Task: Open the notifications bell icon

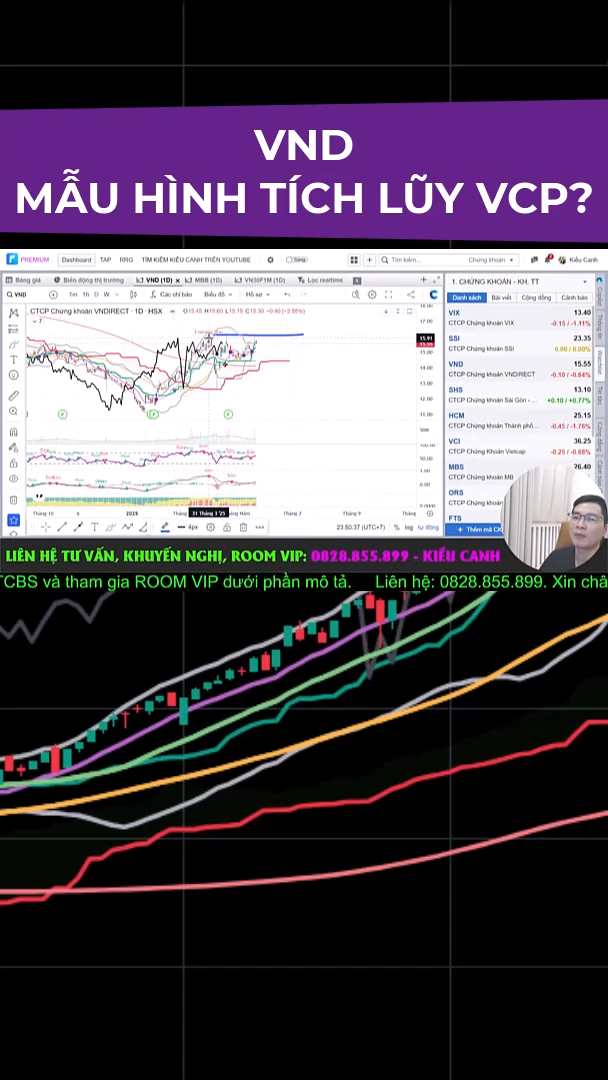Action: tap(547, 260)
